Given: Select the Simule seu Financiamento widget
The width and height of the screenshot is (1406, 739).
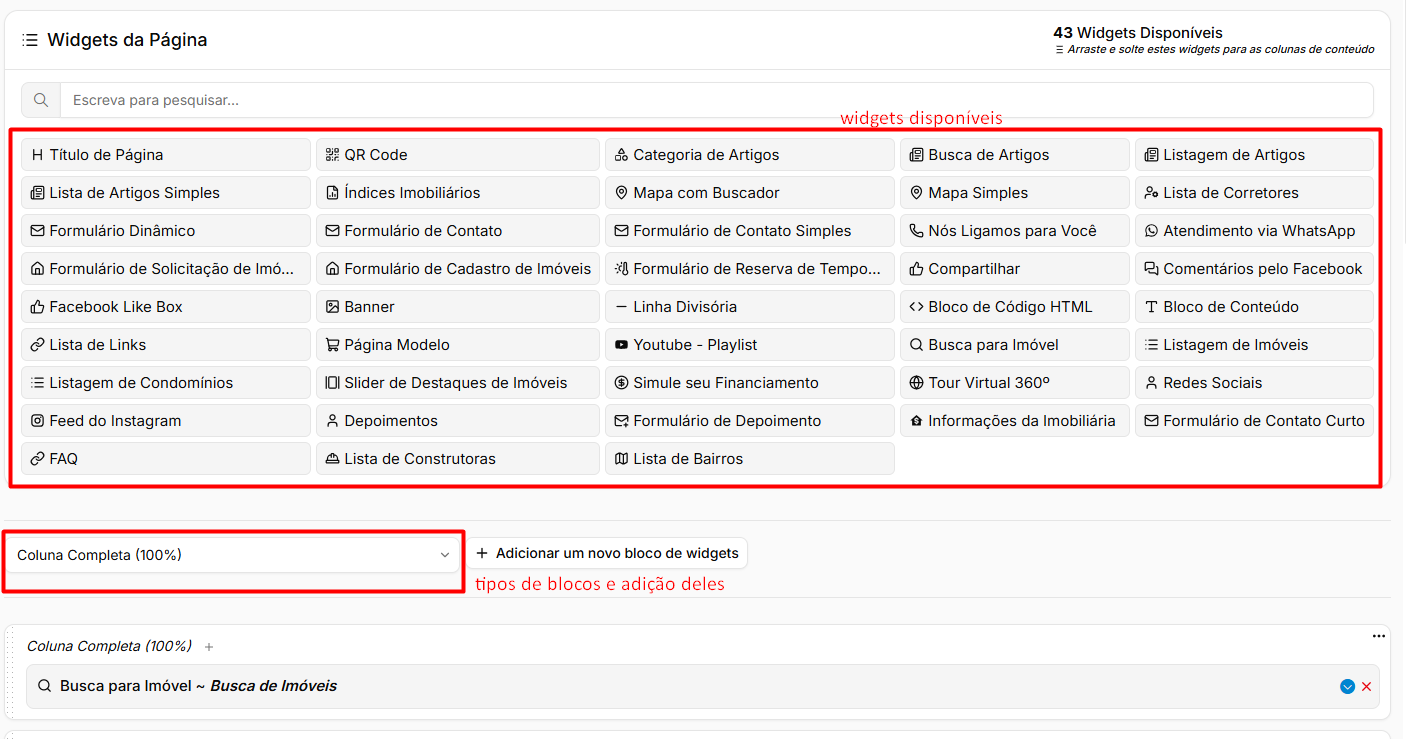Looking at the screenshot, I should (750, 383).
